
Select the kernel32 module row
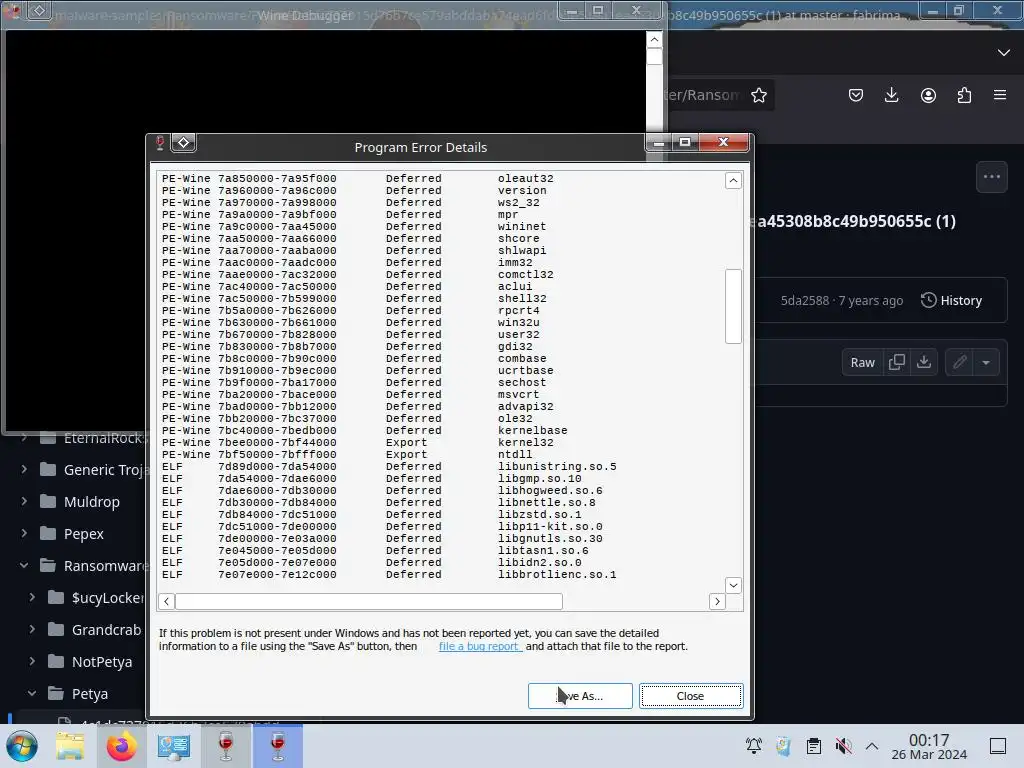click(x=358, y=442)
